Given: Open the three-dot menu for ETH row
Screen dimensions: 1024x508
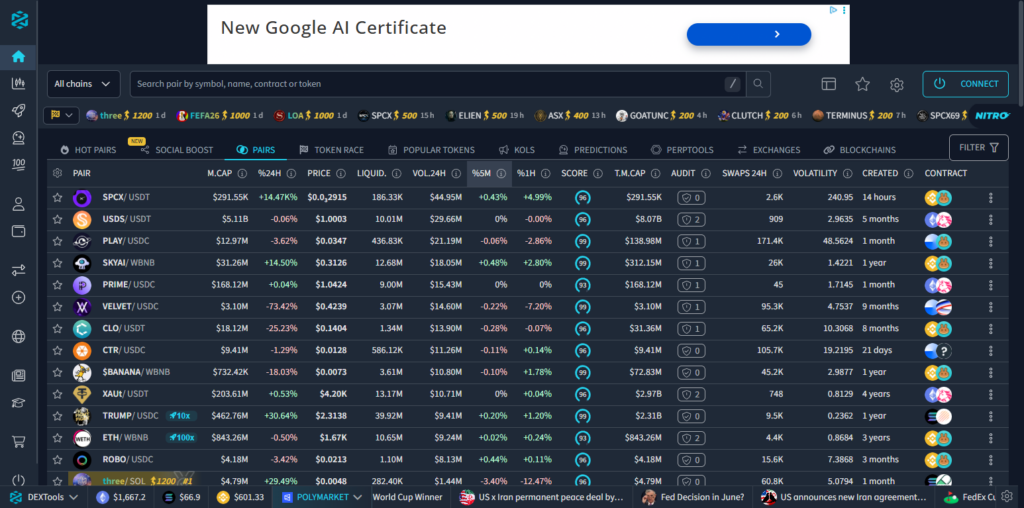Looking at the screenshot, I should tap(991, 437).
